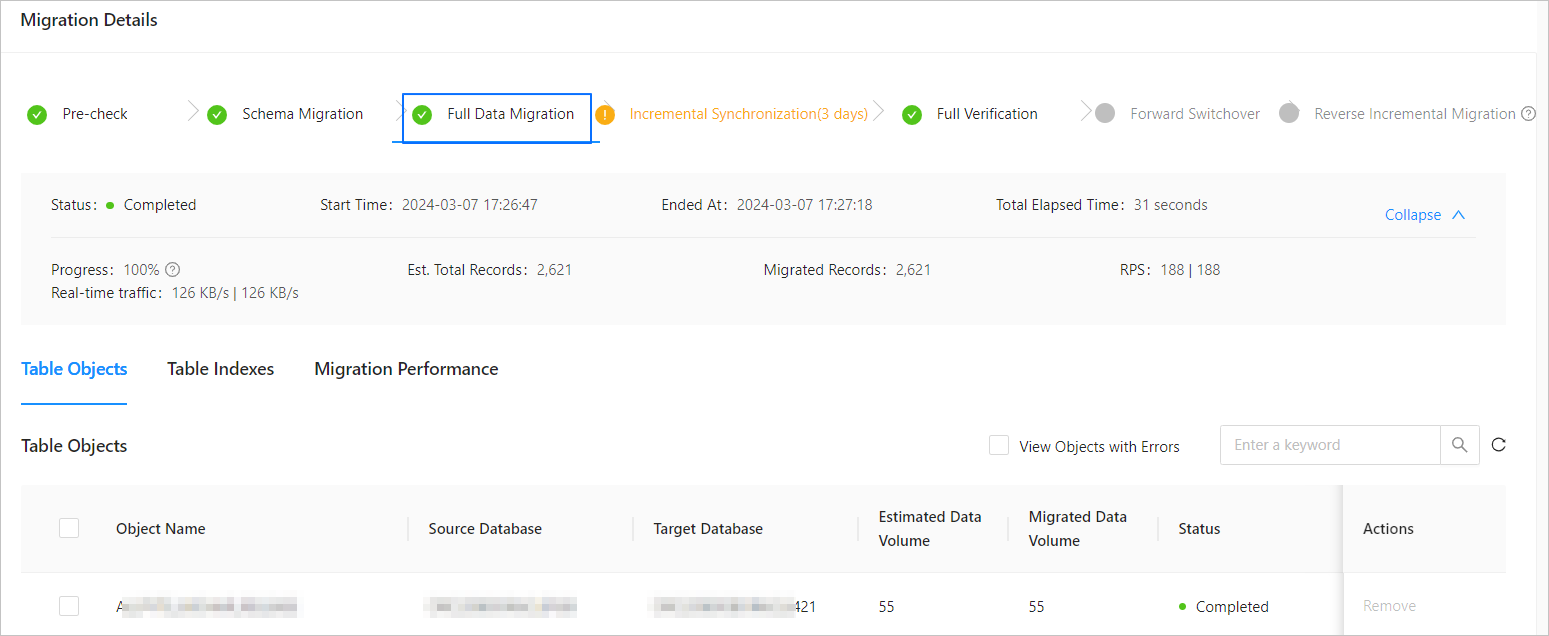The height and width of the screenshot is (636, 1549).
Task: Click the Remove action for first row
Action: tap(1389, 606)
